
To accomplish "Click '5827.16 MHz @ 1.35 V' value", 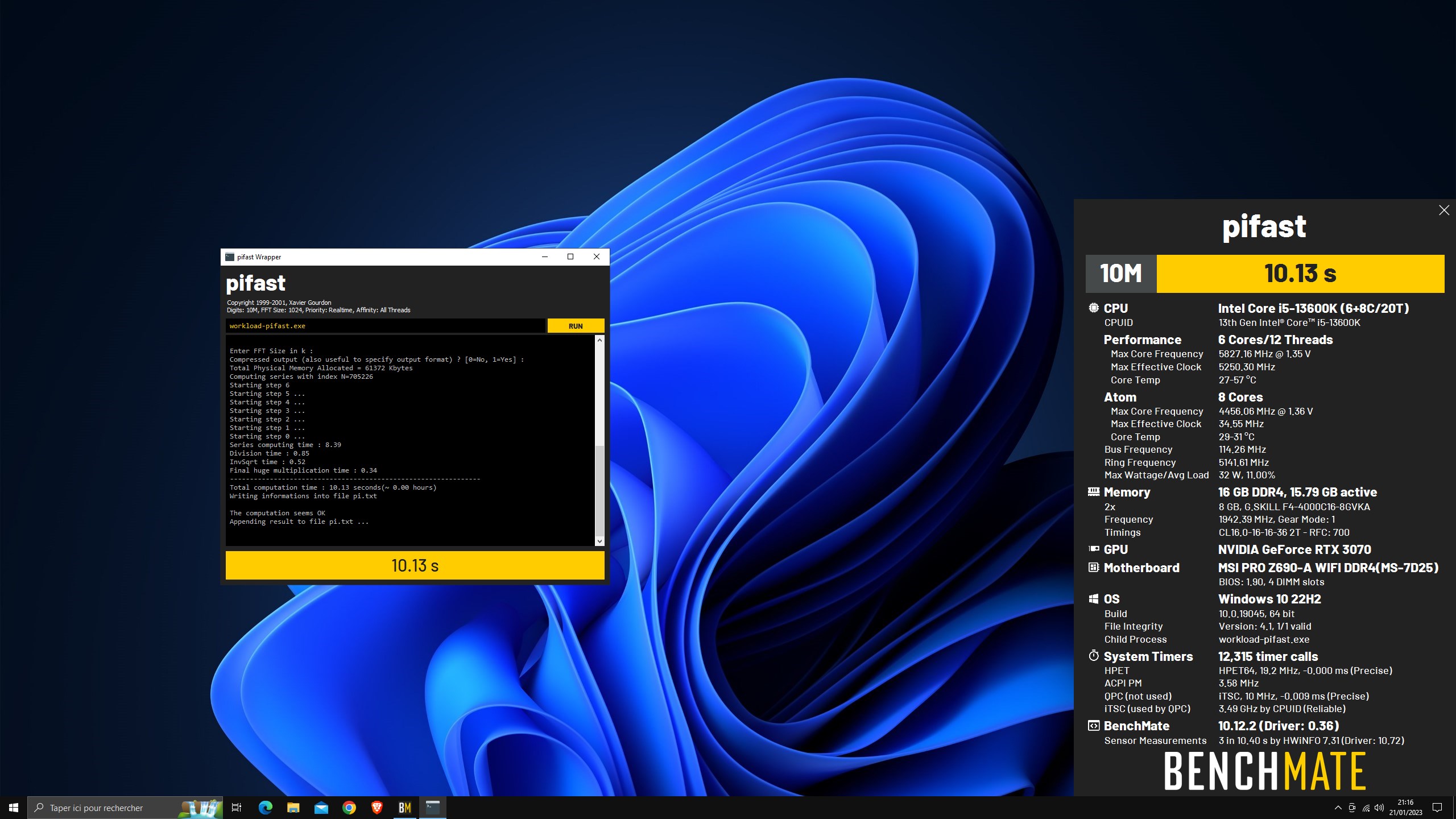I will pyautogui.click(x=1265, y=354).
